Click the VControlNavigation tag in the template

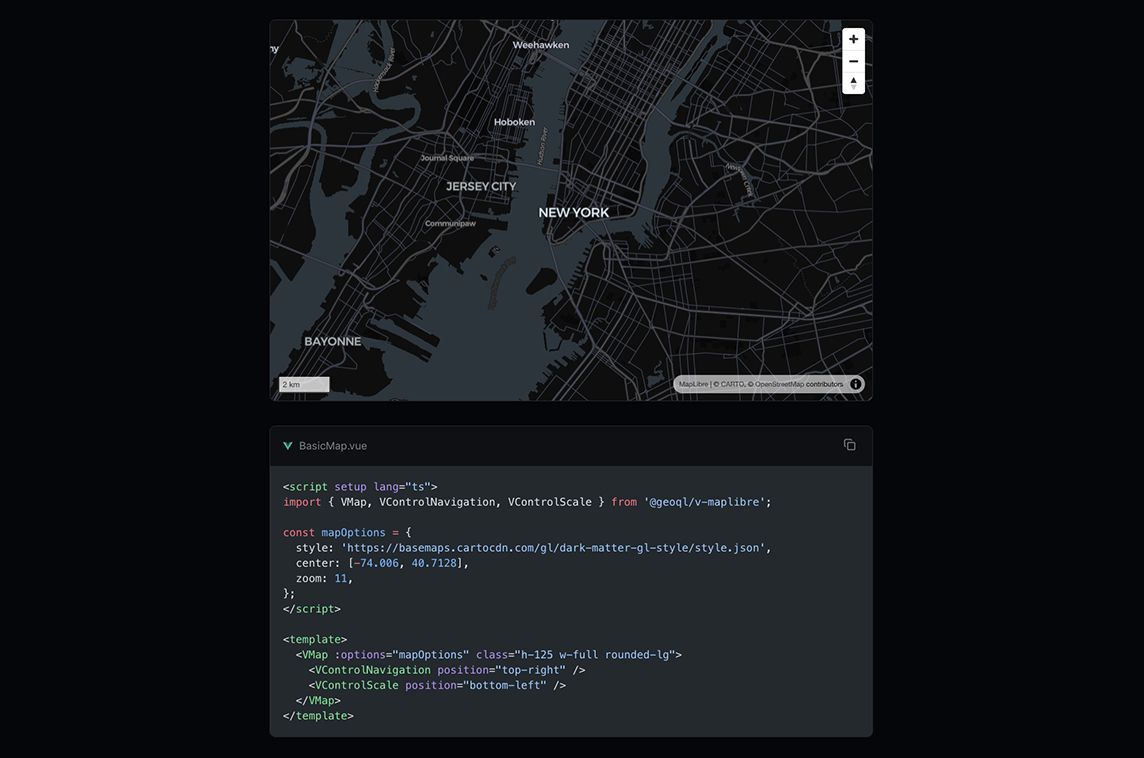372,670
